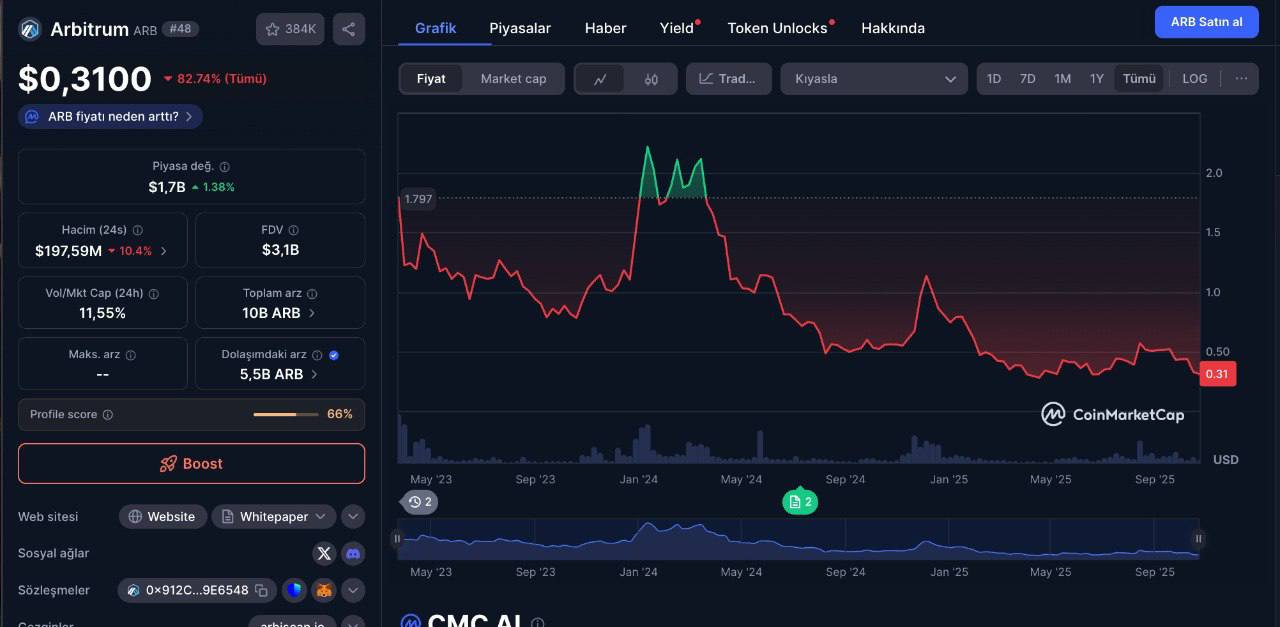Select the 7D time range
This screenshot has width=1280, height=627.
coord(1027,79)
